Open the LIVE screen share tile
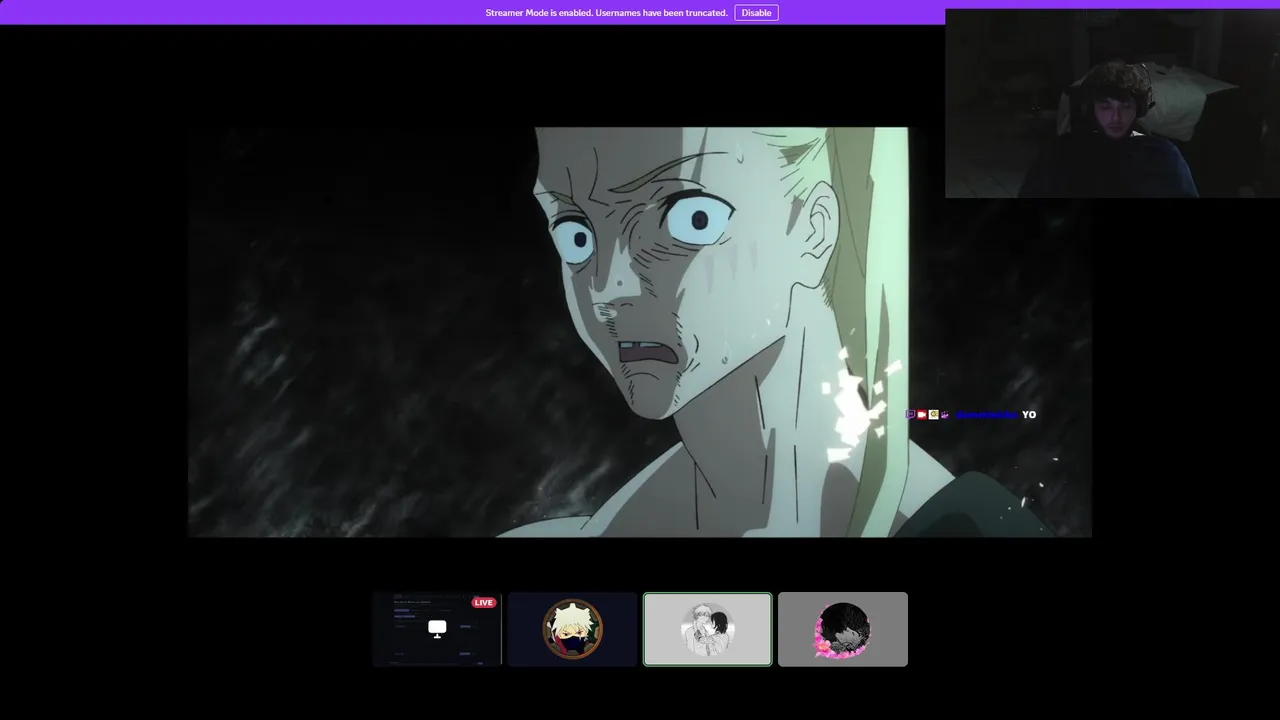 point(437,629)
